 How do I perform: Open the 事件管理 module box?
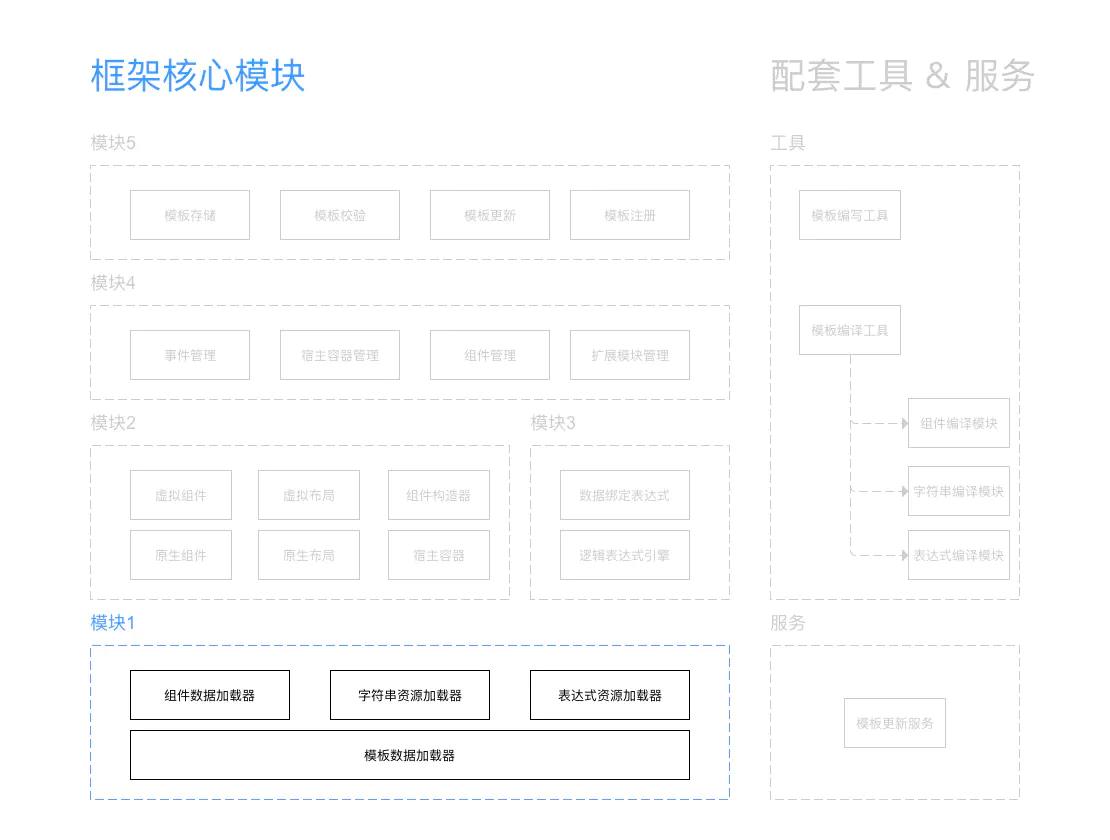click(189, 354)
